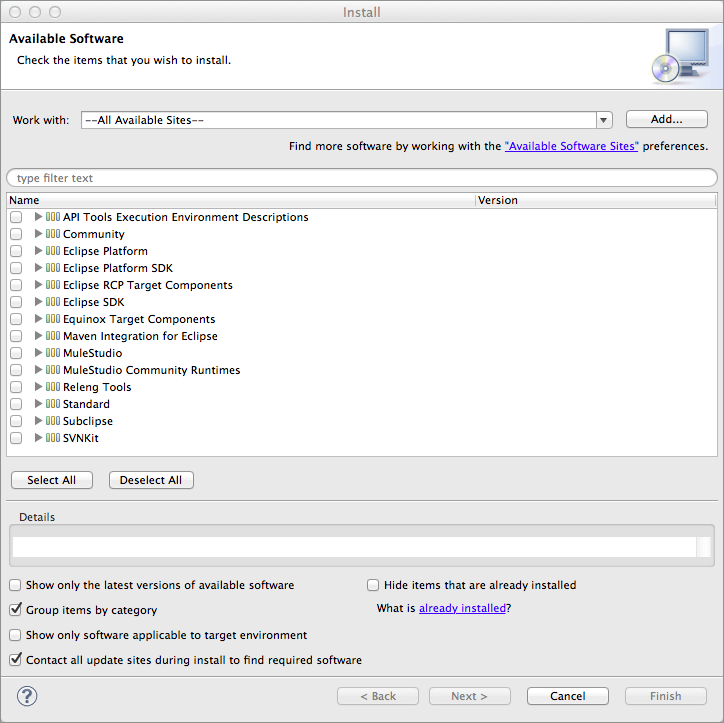Select the Equinox Target Components row text

(x=139, y=319)
